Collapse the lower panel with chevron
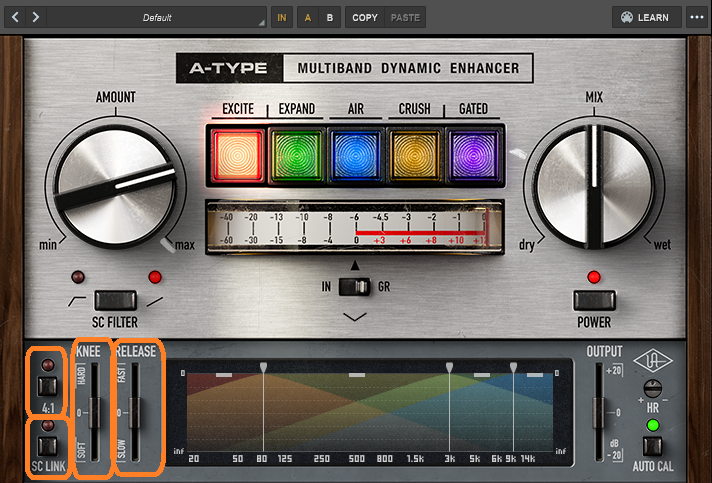 tap(355, 317)
